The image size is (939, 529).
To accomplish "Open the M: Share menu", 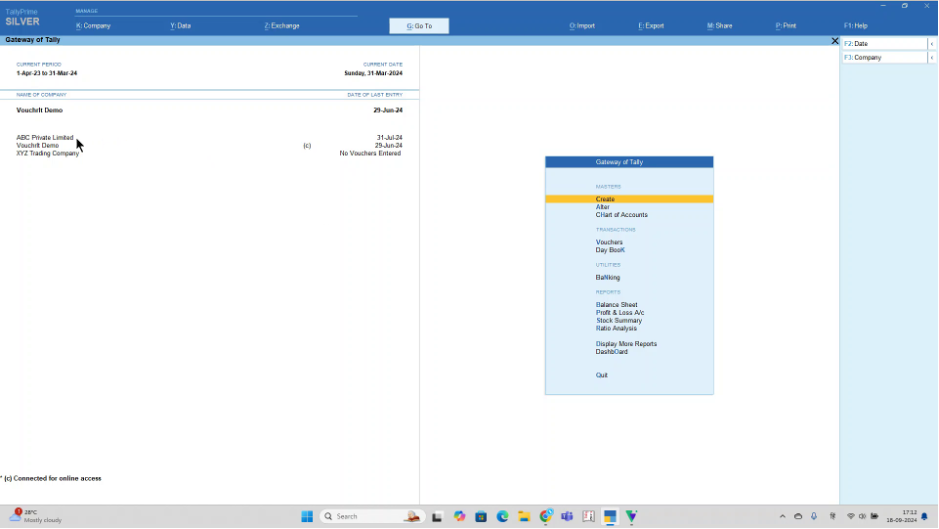I will click(719, 26).
